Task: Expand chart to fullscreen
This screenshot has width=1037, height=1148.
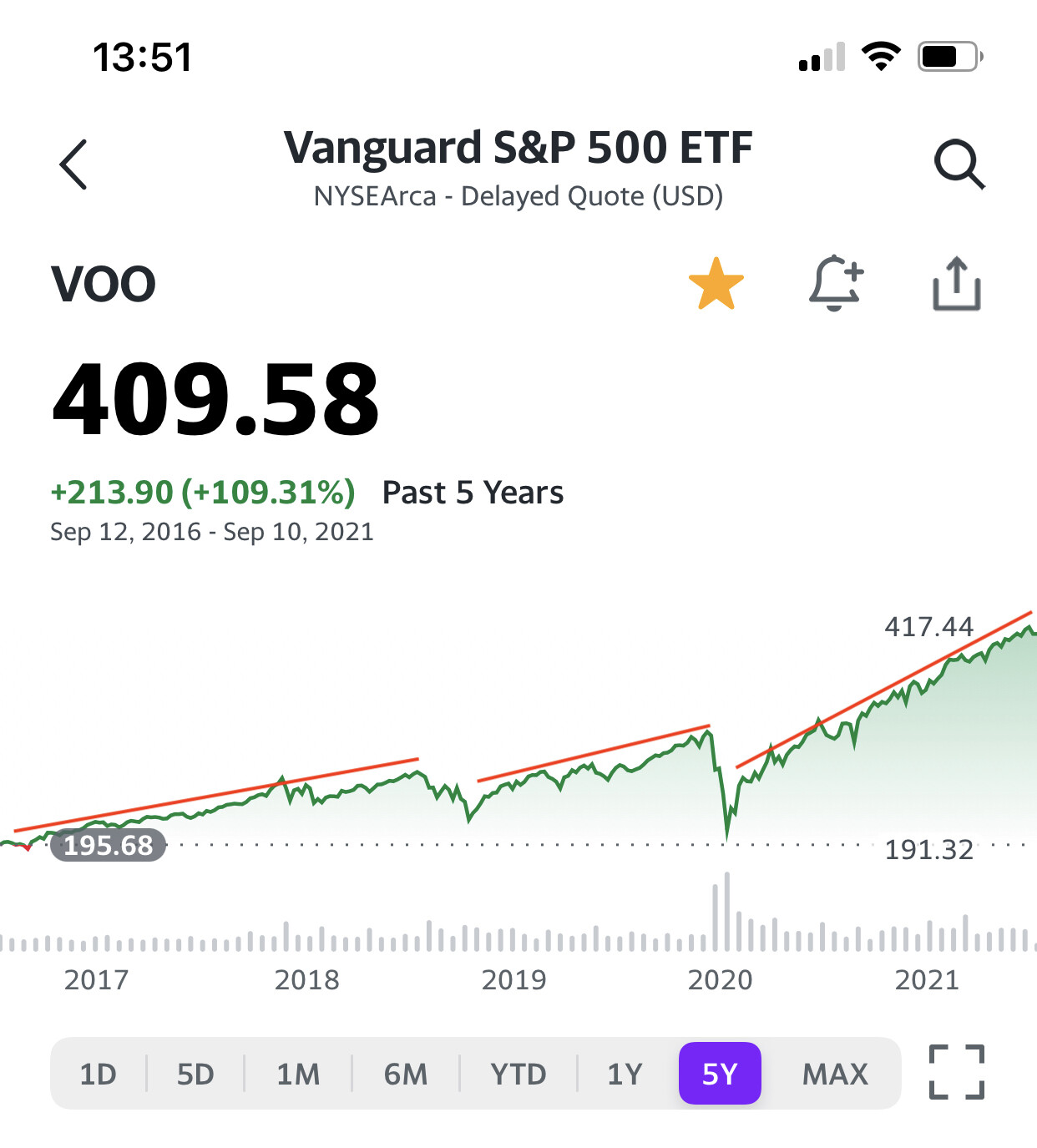Action: [957, 1072]
